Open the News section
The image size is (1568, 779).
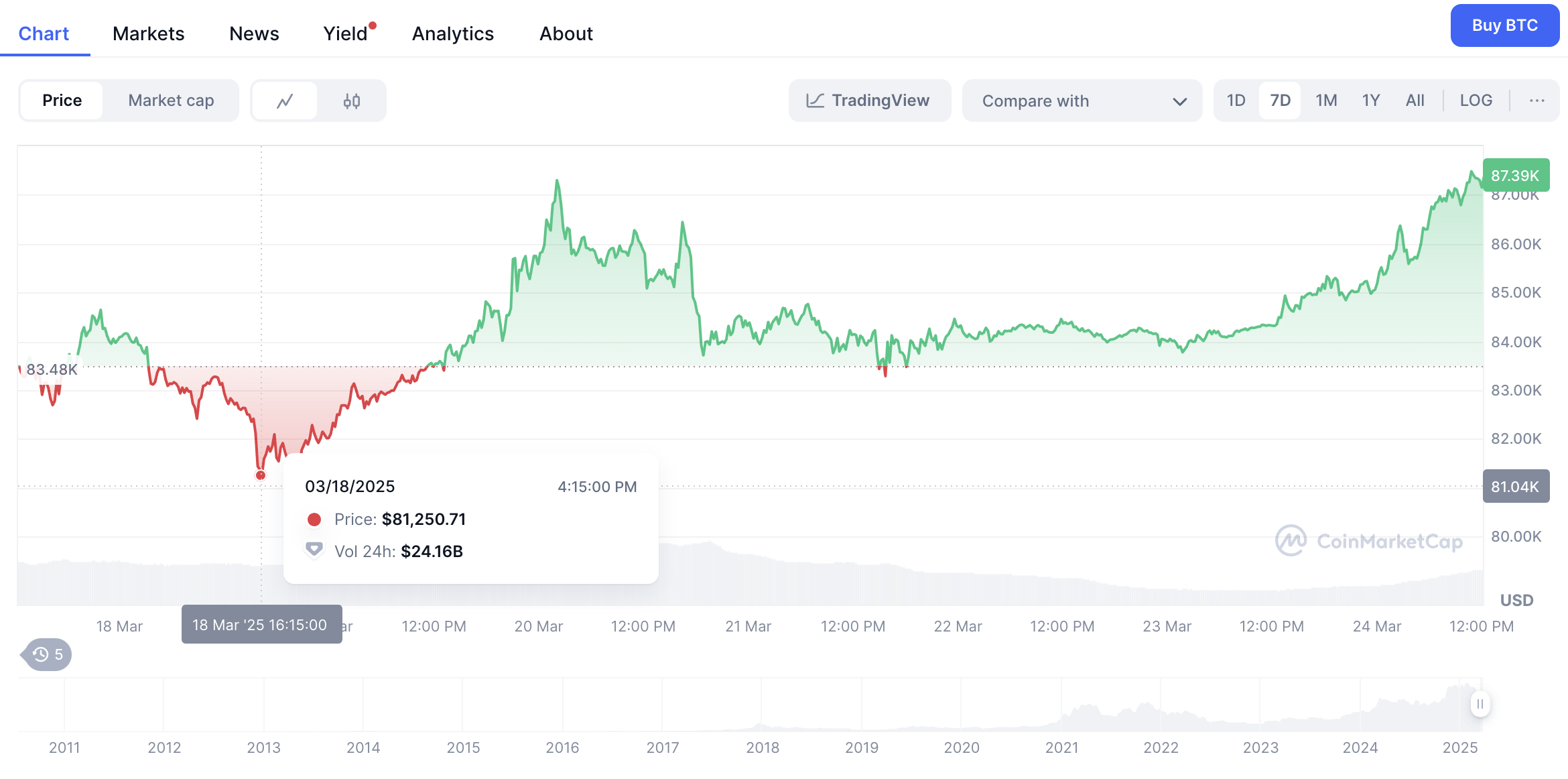point(254,34)
